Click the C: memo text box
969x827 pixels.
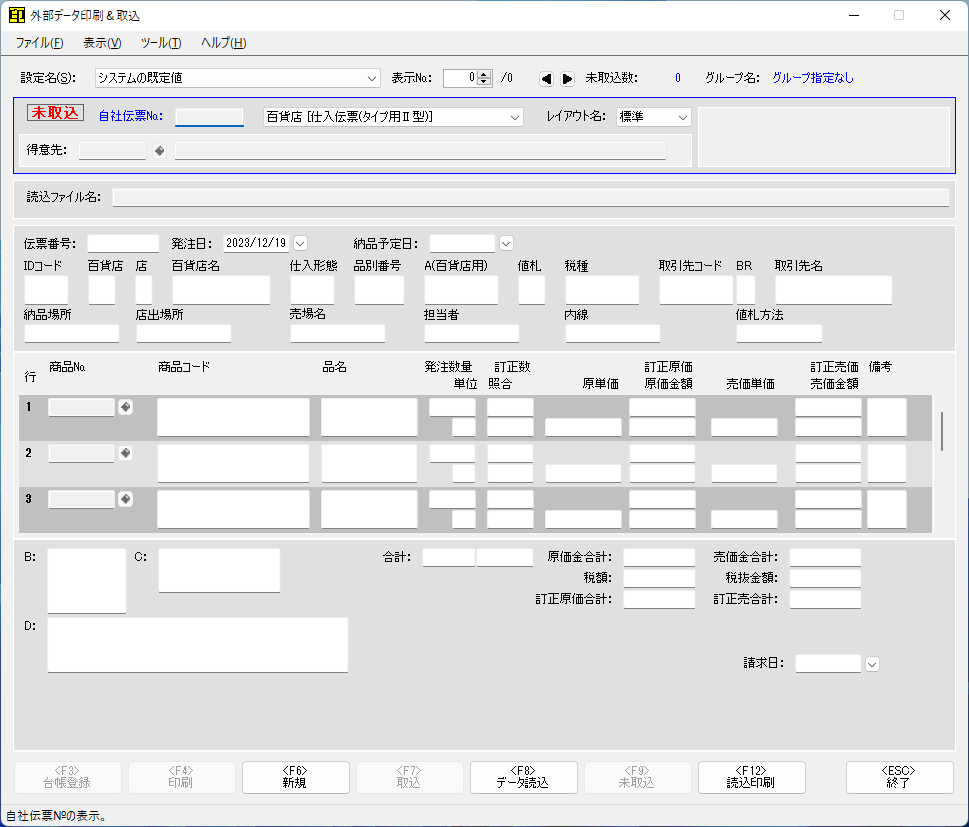coord(219,570)
